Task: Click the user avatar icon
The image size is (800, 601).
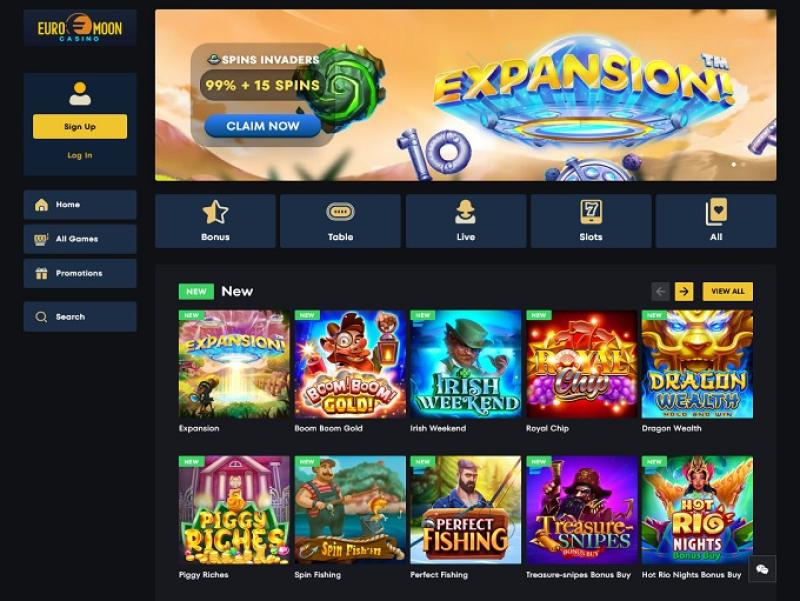Action: pos(80,93)
